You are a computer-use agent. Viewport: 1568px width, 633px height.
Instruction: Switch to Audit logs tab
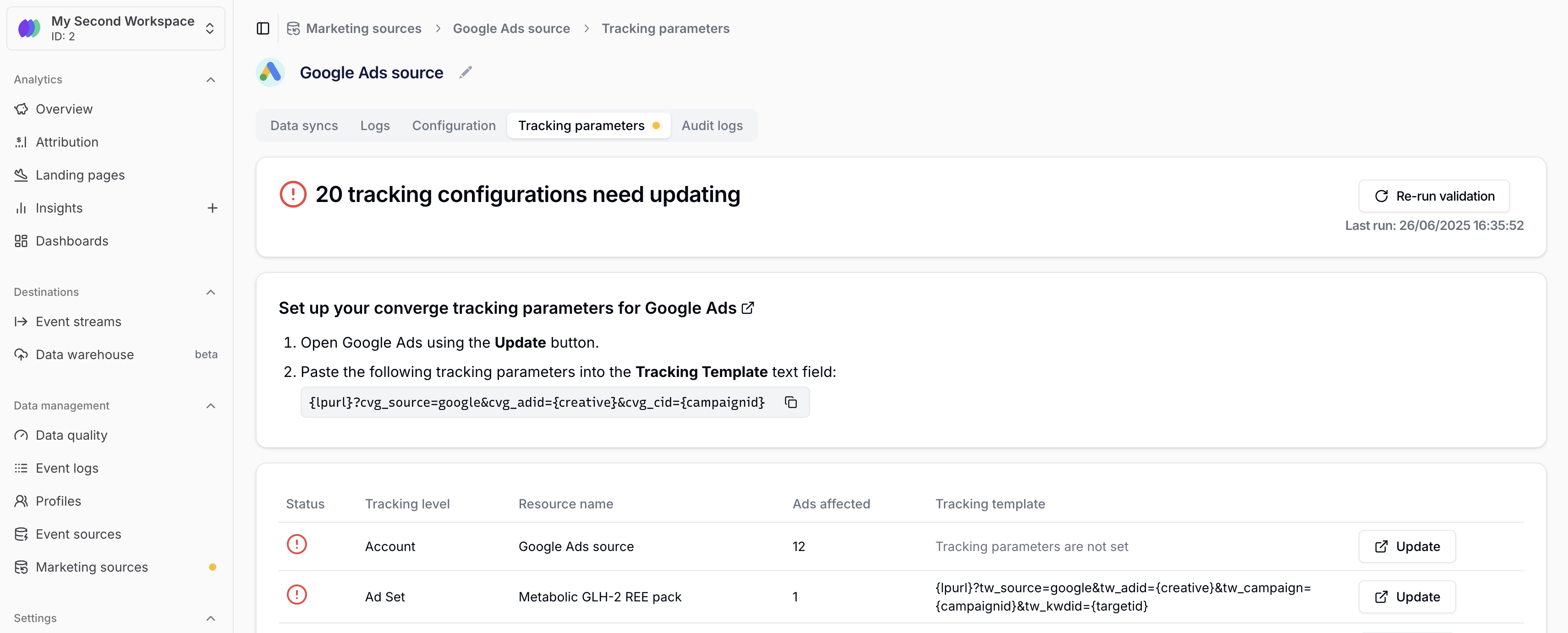pos(712,126)
